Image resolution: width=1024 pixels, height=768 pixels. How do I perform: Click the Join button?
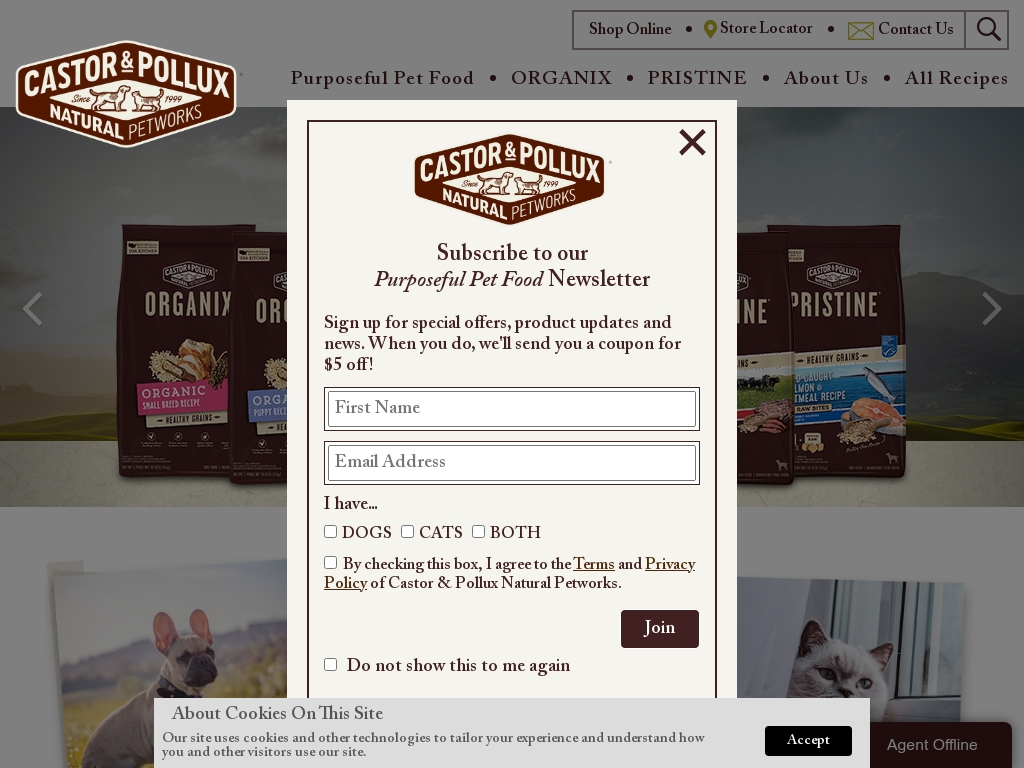coord(660,629)
